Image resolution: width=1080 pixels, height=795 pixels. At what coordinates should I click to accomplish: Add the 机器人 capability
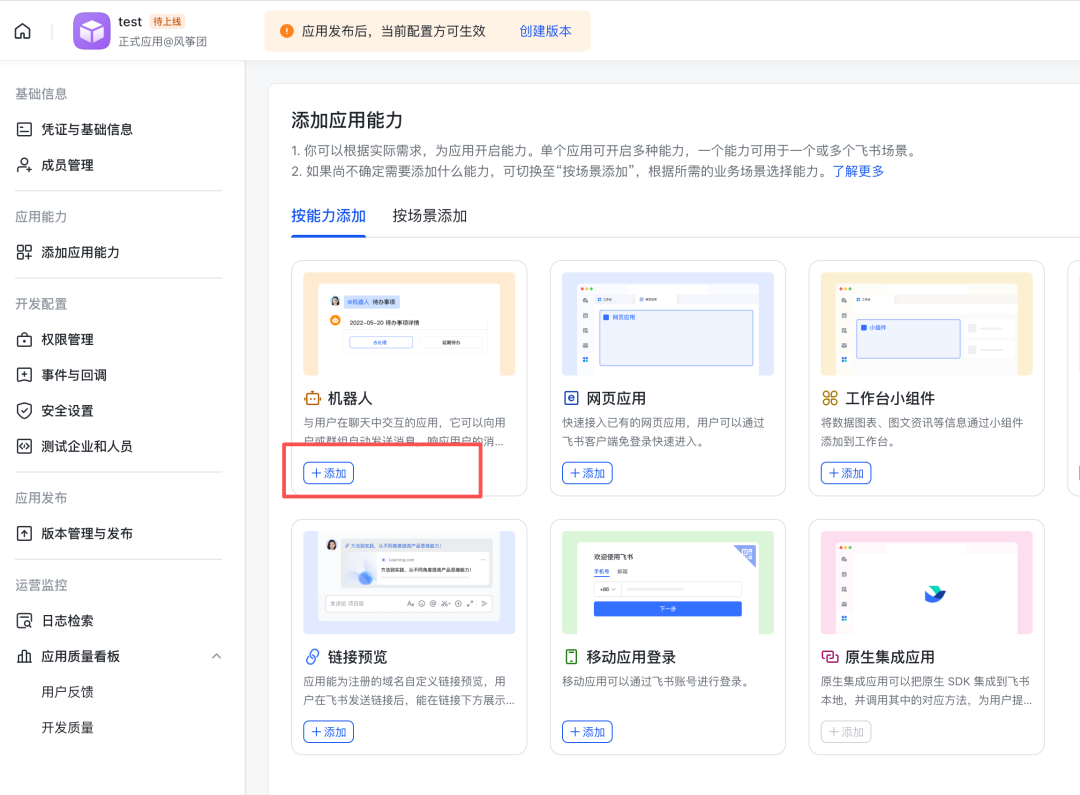(x=329, y=473)
